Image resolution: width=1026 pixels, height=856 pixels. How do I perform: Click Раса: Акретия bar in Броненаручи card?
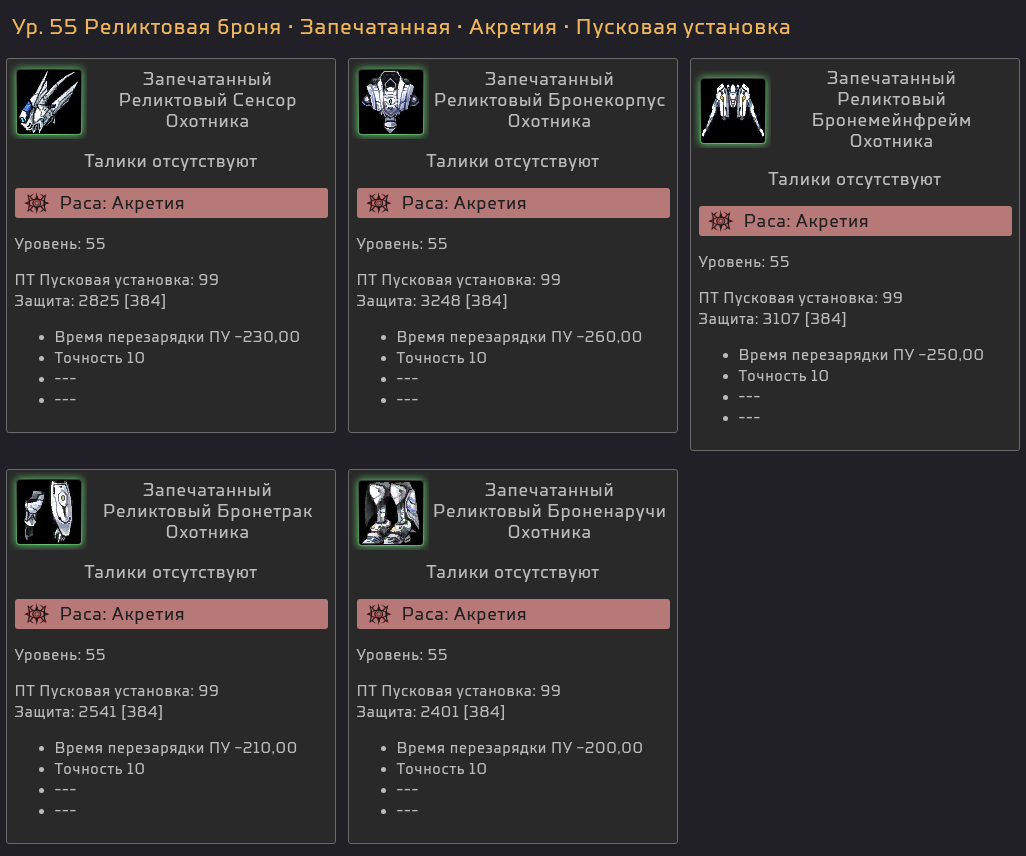coord(513,614)
